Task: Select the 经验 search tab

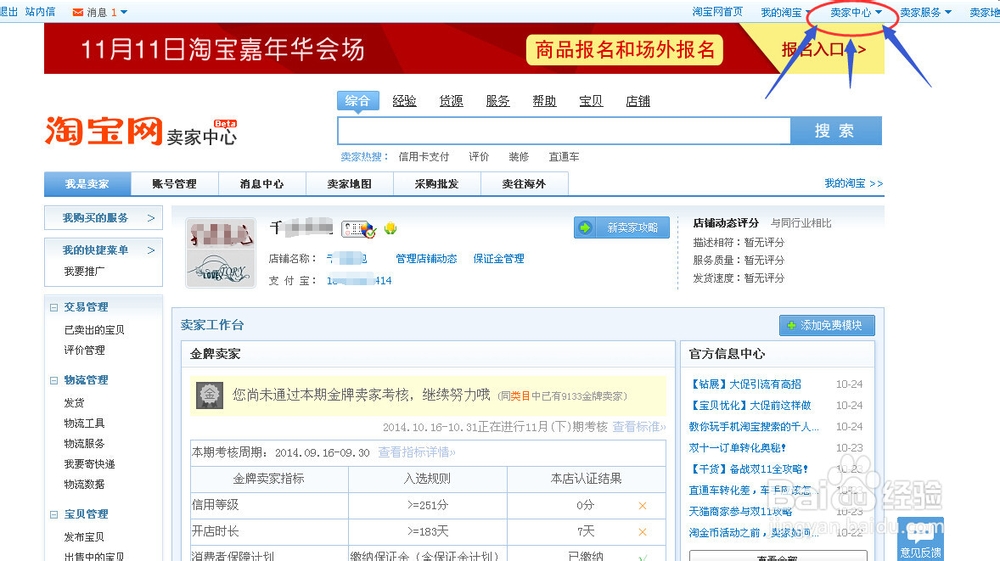Action: point(404,101)
